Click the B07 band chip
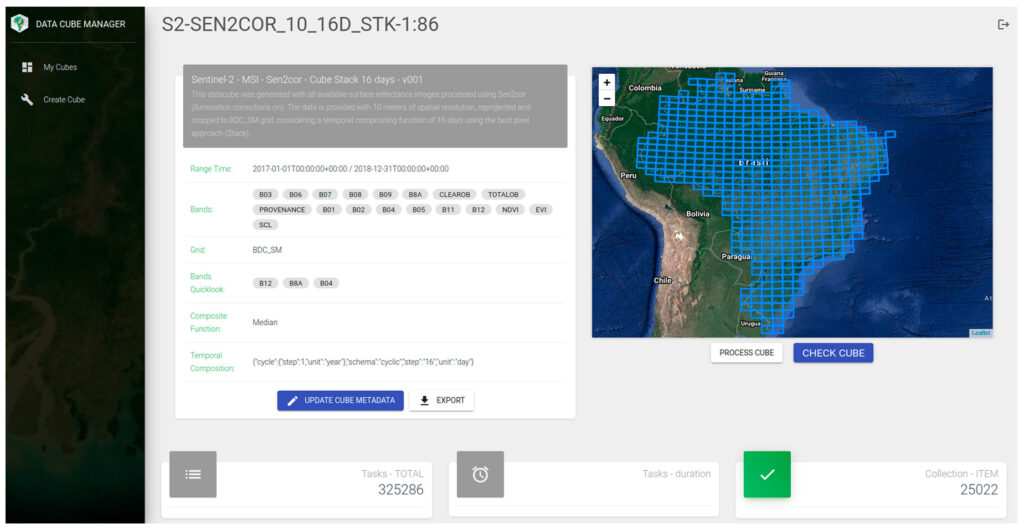Viewport: 1024px width, 529px height. click(x=325, y=195)
